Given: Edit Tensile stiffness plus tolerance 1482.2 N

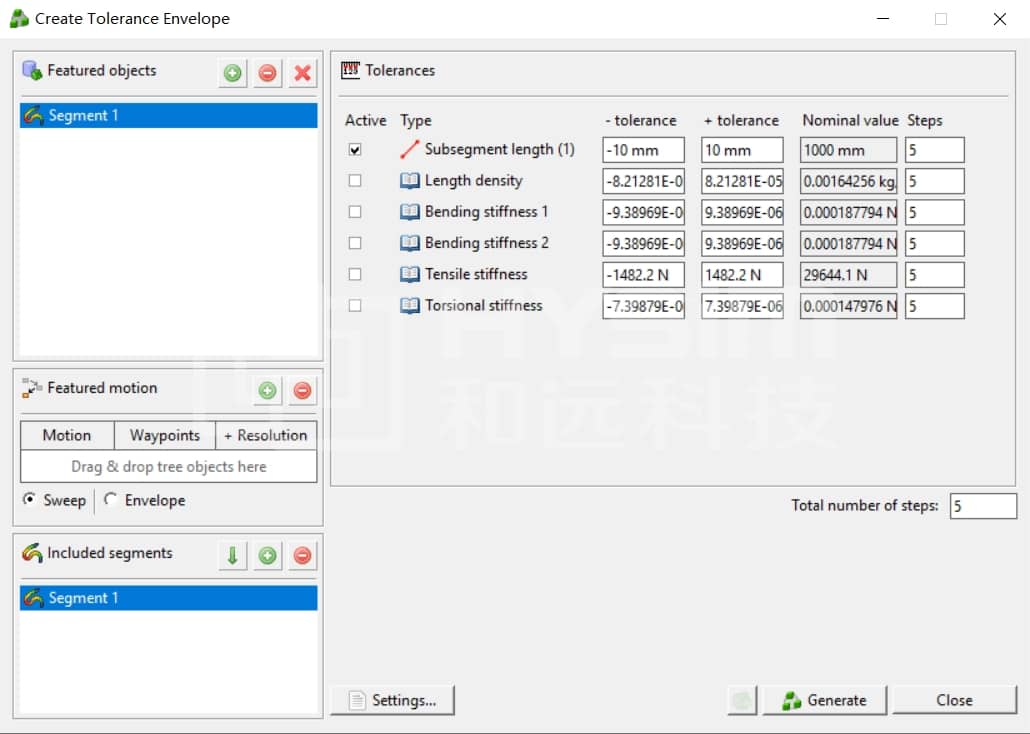Looking at the screenshot, I should (x=742, y=275).
